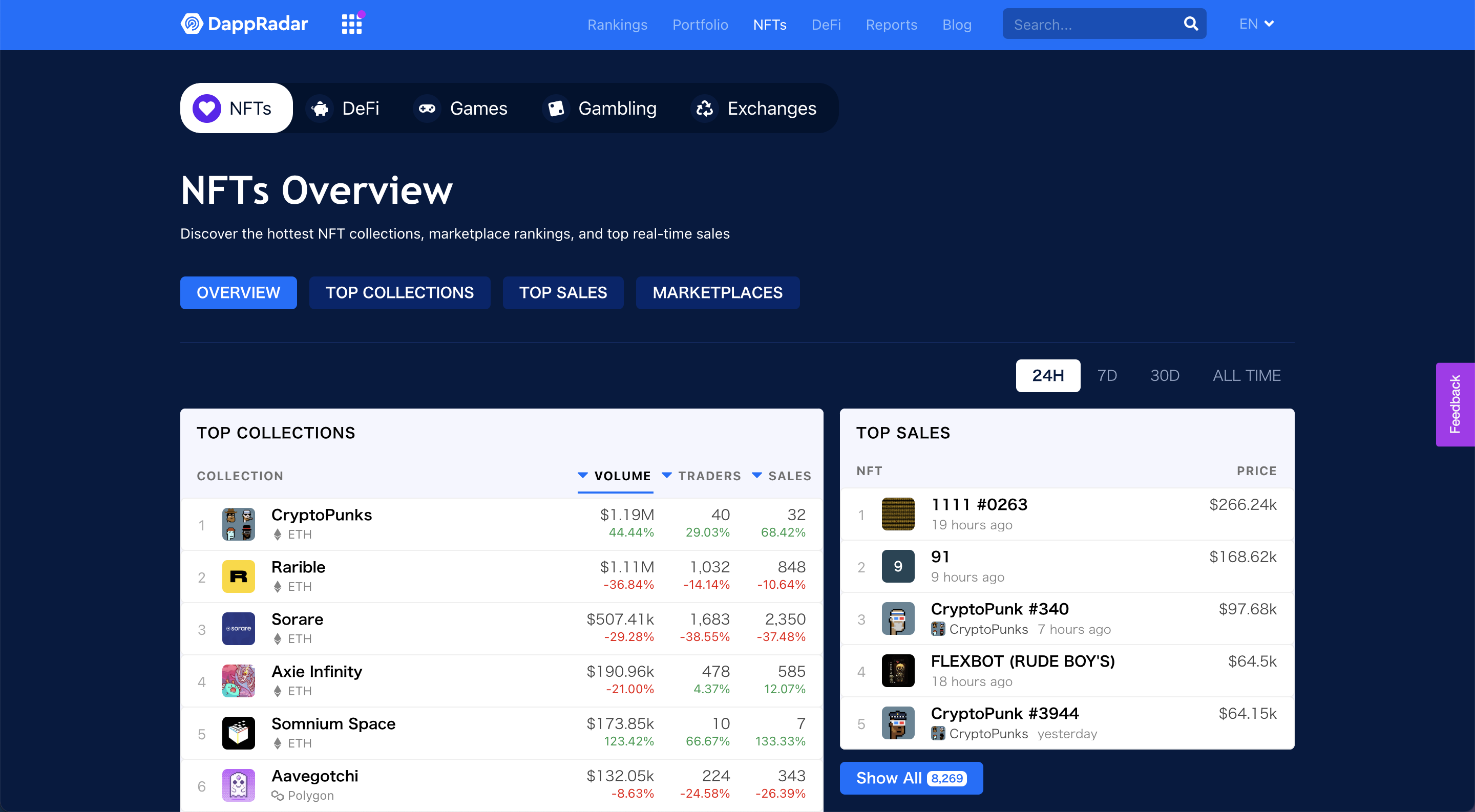Open the Axie Infinity collection link
Screen dimensions: 1475x812
(317, 671)
